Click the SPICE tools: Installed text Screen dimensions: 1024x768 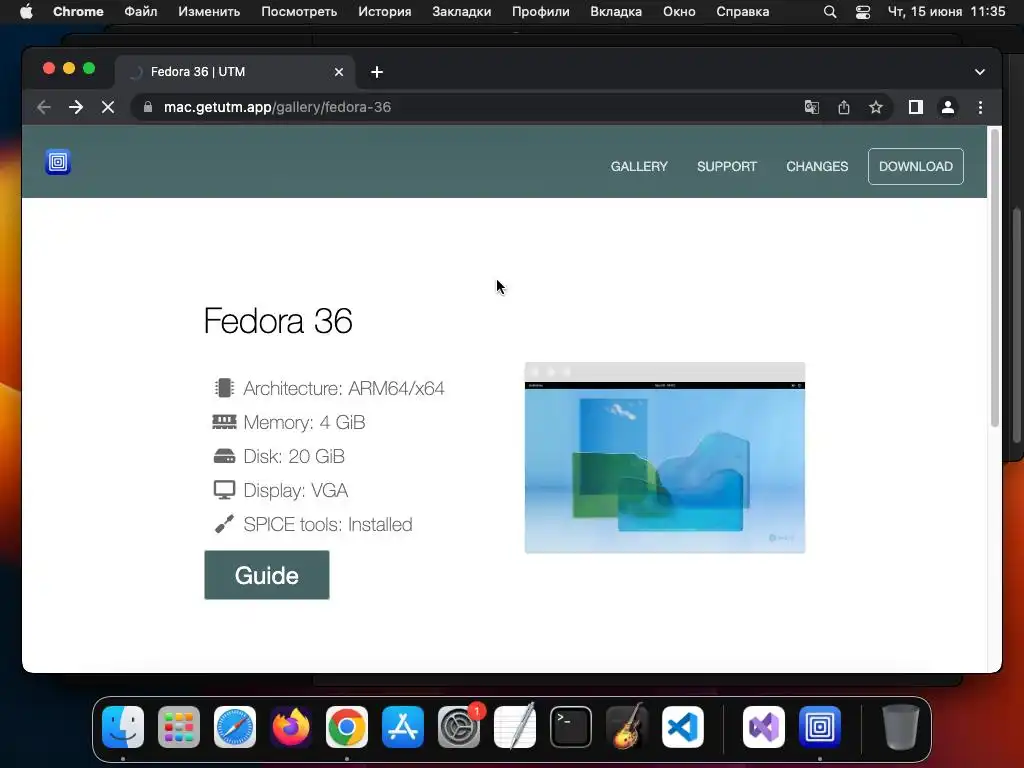pyautogui.click(x=328, y=524)
